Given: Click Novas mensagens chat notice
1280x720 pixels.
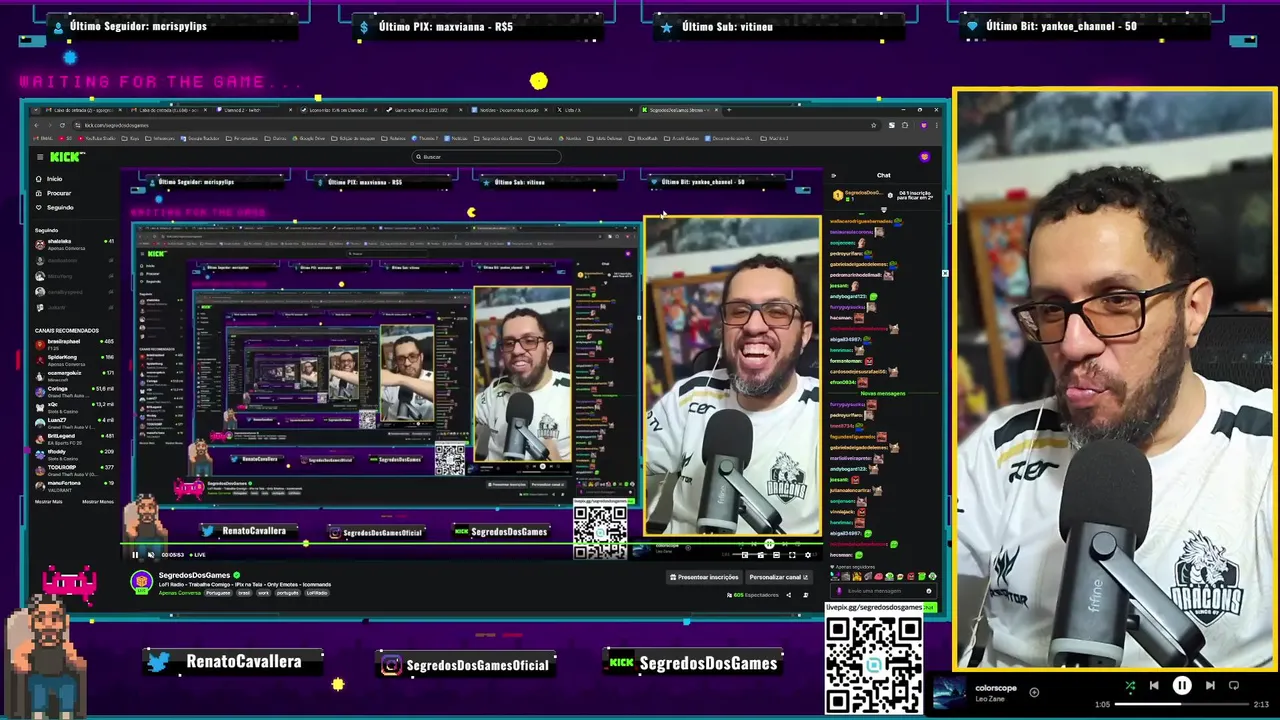Looking at the screenshot, I should point(883,393).
